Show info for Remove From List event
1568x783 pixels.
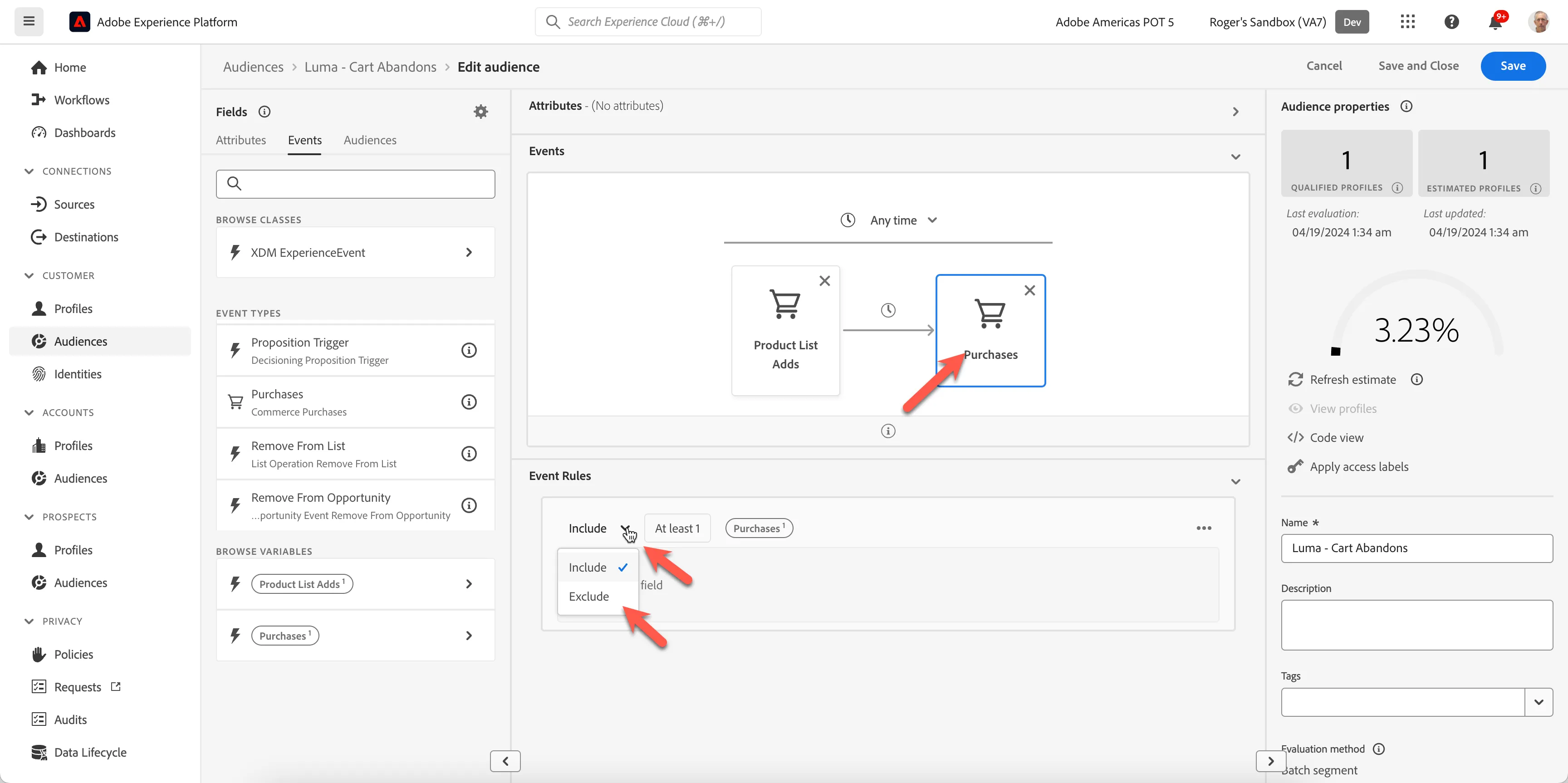pyautogui.click(x=468, y=453)
